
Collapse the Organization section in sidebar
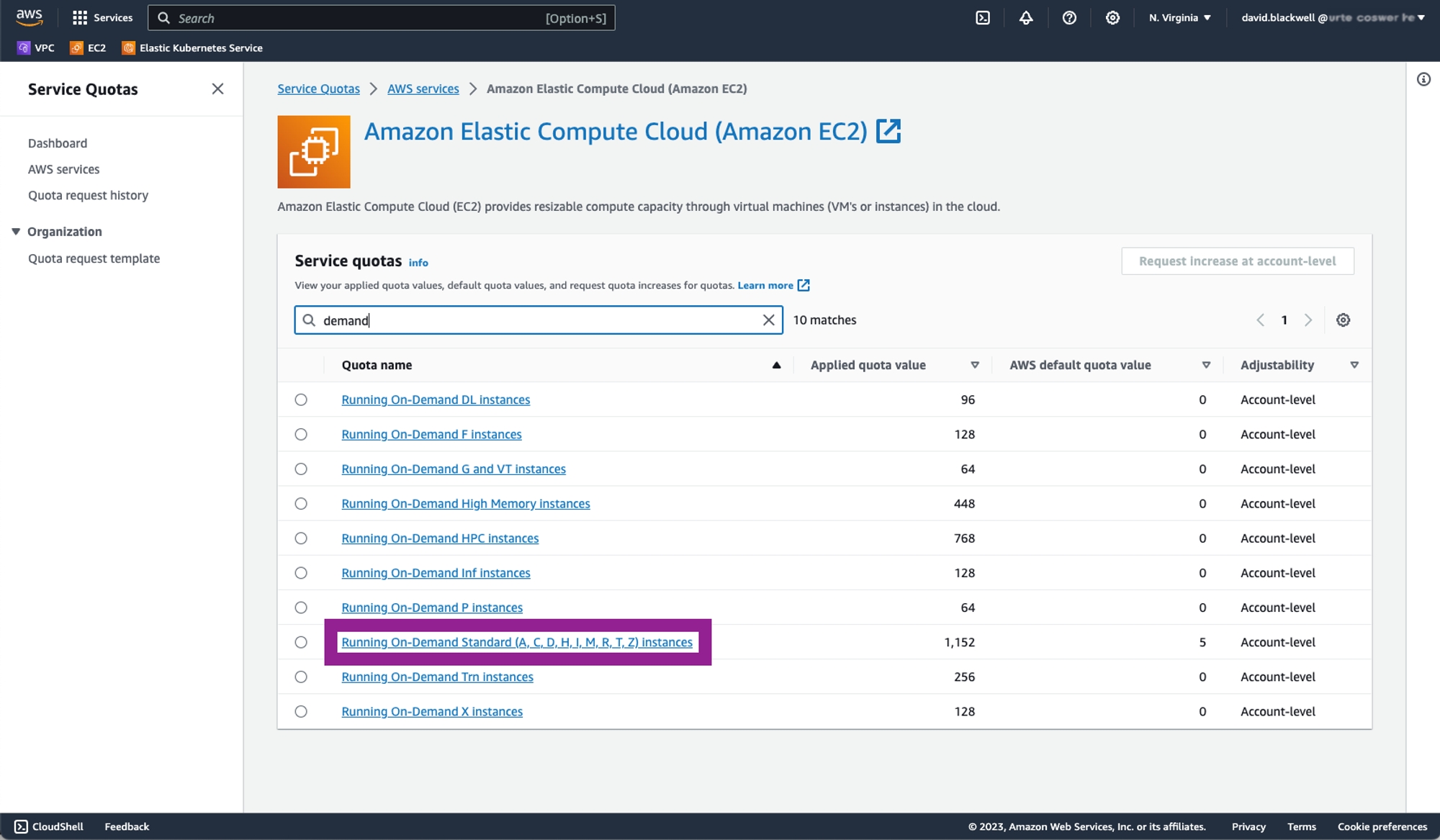click(x=16, y=232)
